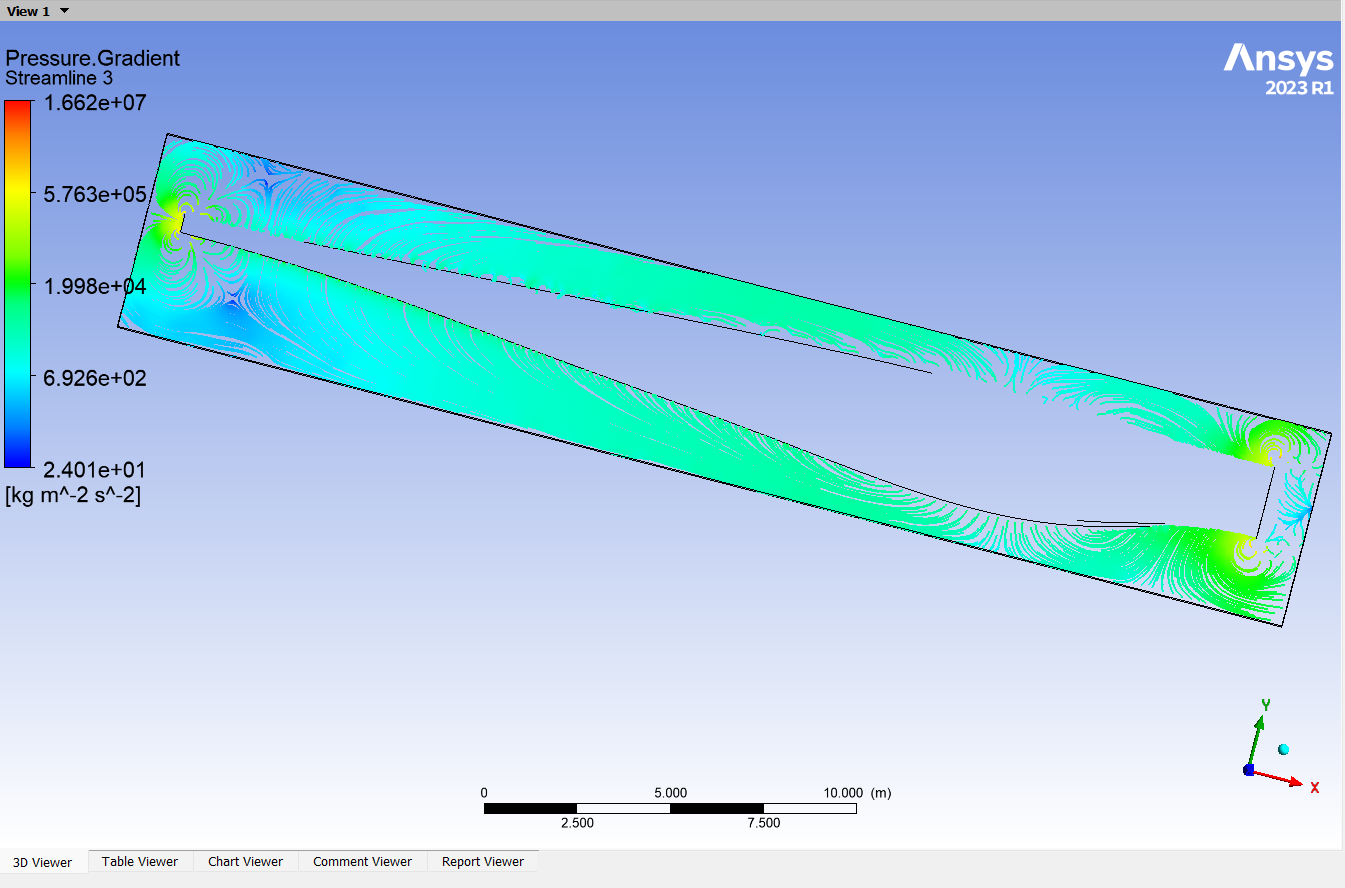
Task: Click the View 1 title label
Action: click(28, 10)
